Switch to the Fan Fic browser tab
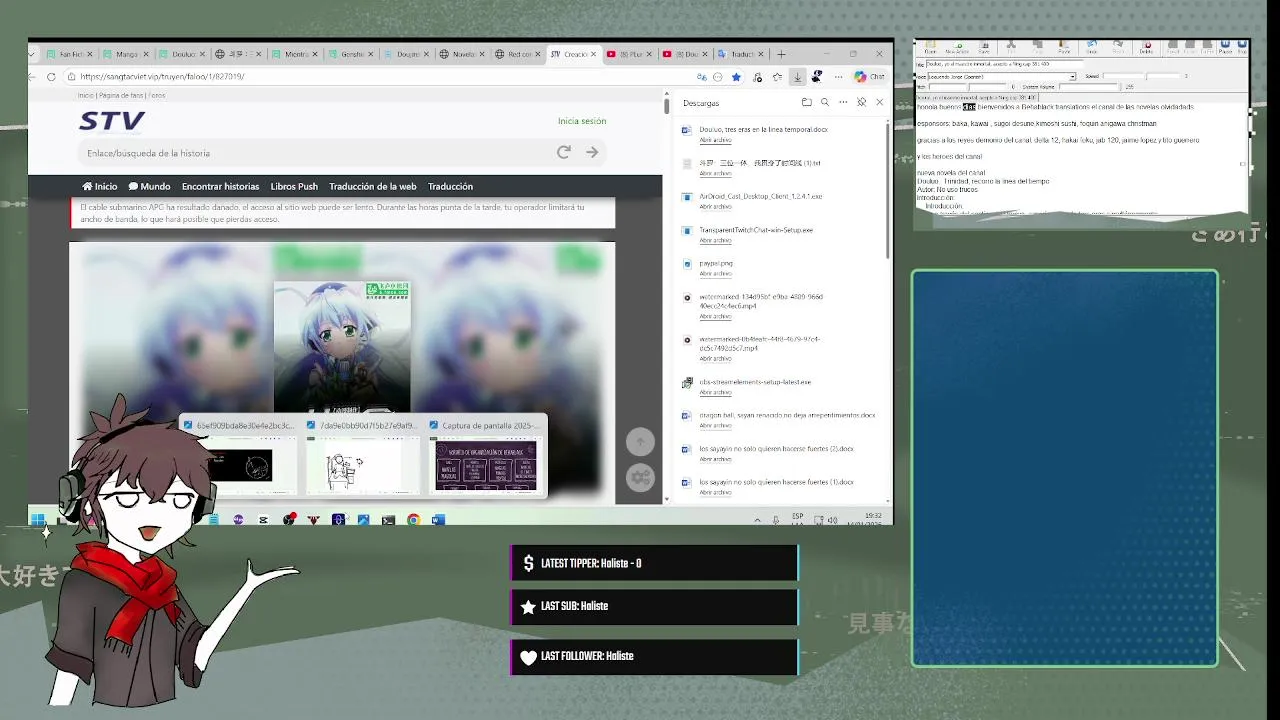1280x720 pixels. click(70, 54)
